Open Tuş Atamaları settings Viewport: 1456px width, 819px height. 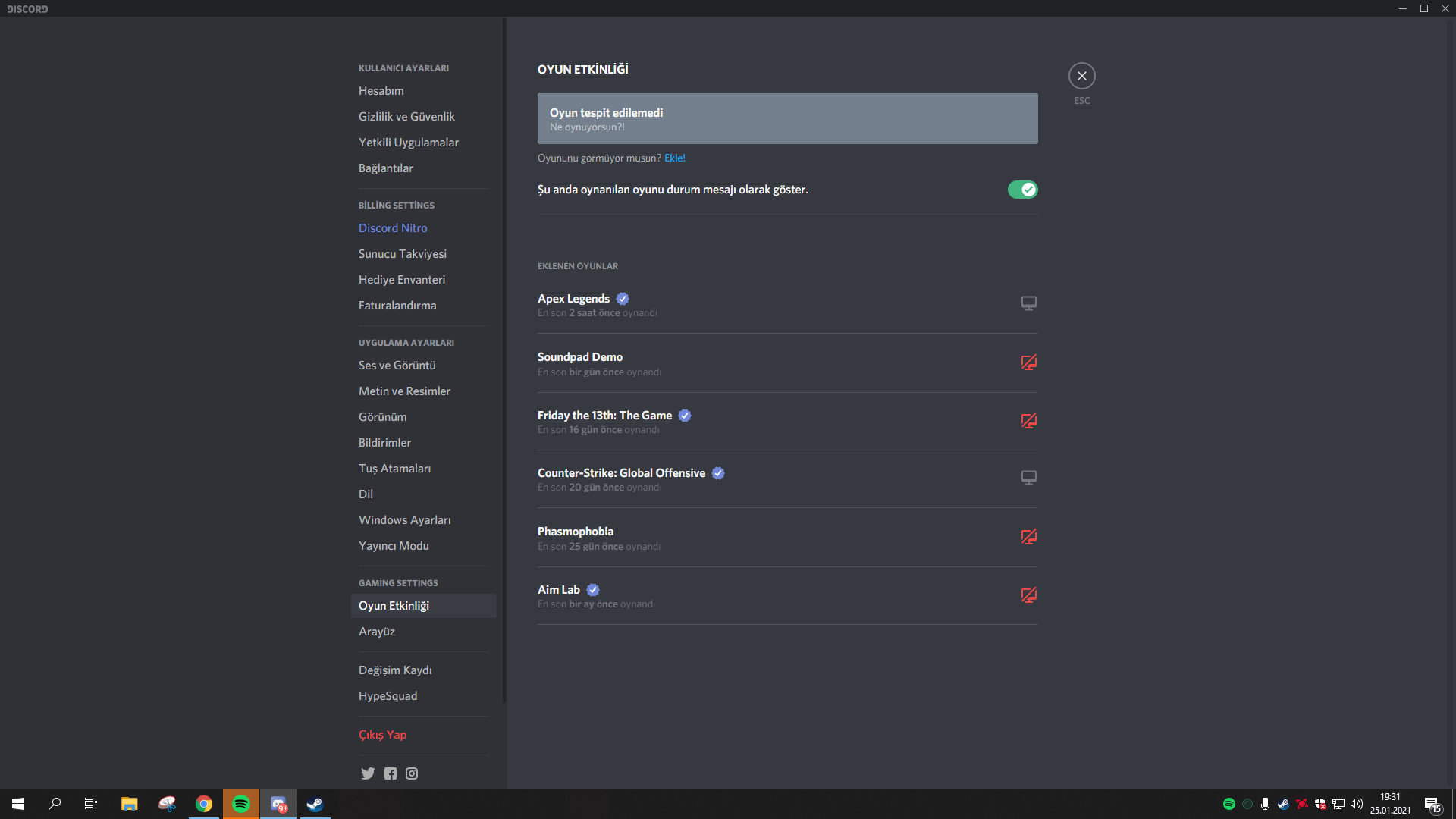point(424,469)
